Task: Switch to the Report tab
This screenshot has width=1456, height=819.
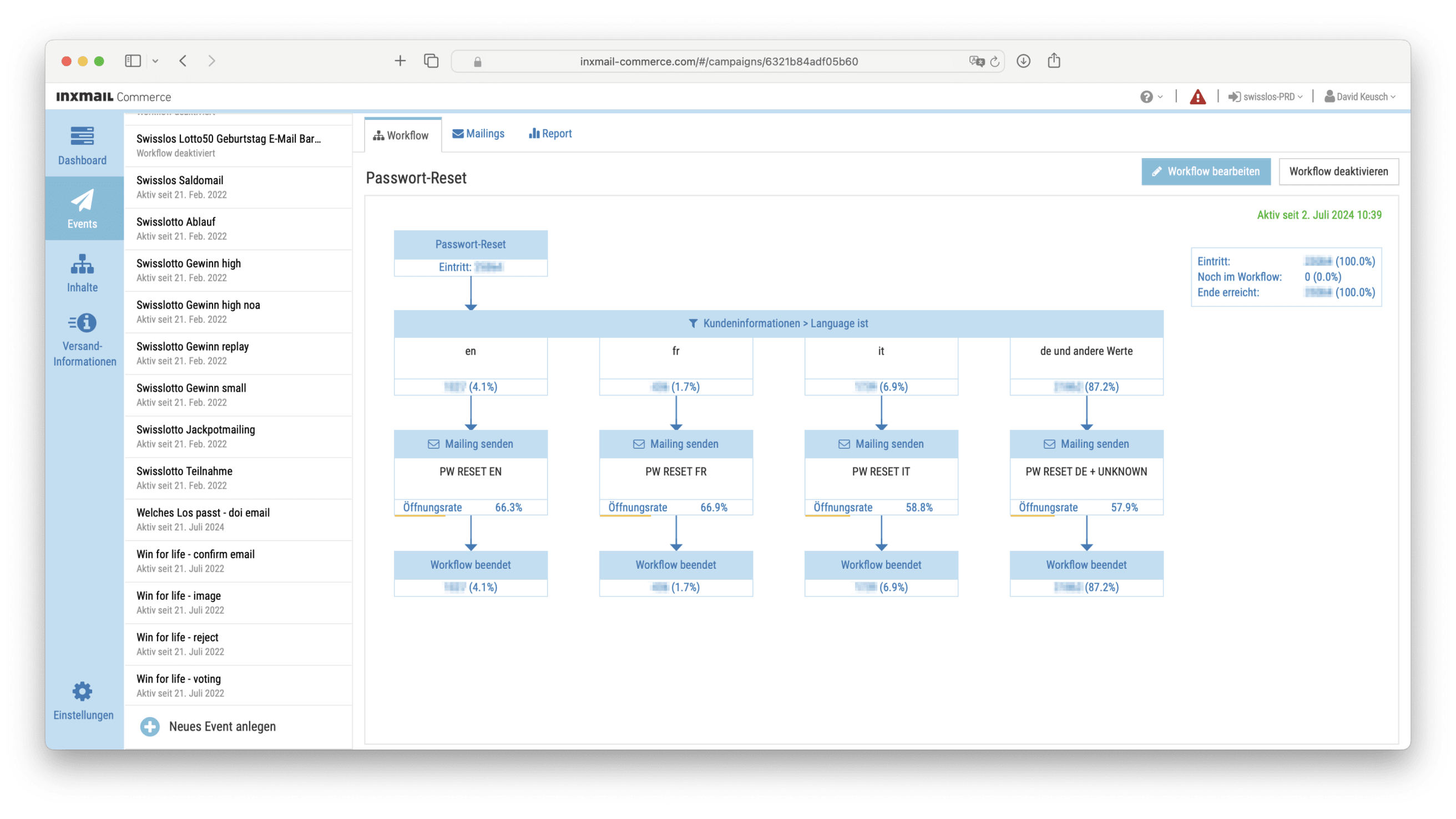Action: [x=549, y=133]
